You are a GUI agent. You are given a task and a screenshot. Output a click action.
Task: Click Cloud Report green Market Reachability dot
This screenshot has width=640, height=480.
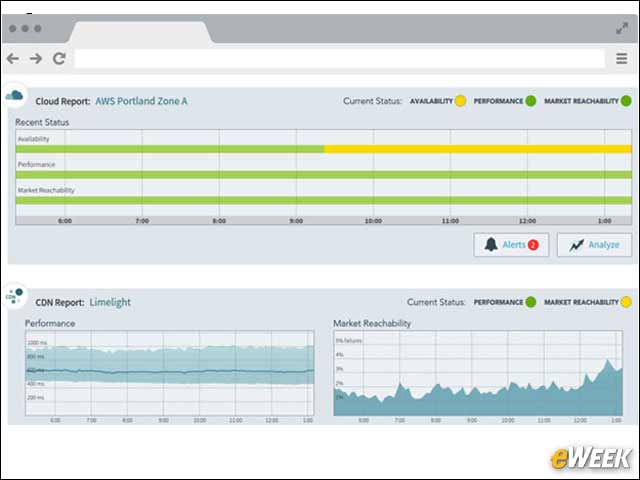click(x=626, y=101)
